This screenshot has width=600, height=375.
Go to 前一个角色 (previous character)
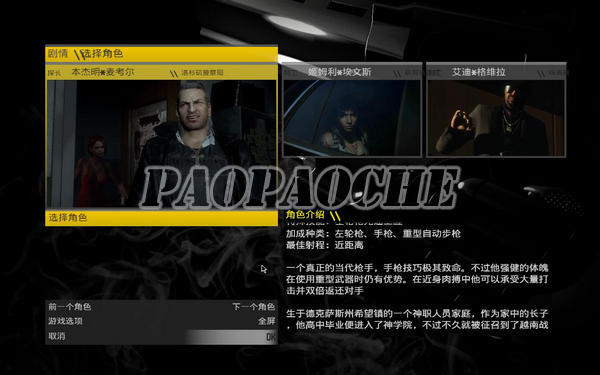click(x=70, y=307)
